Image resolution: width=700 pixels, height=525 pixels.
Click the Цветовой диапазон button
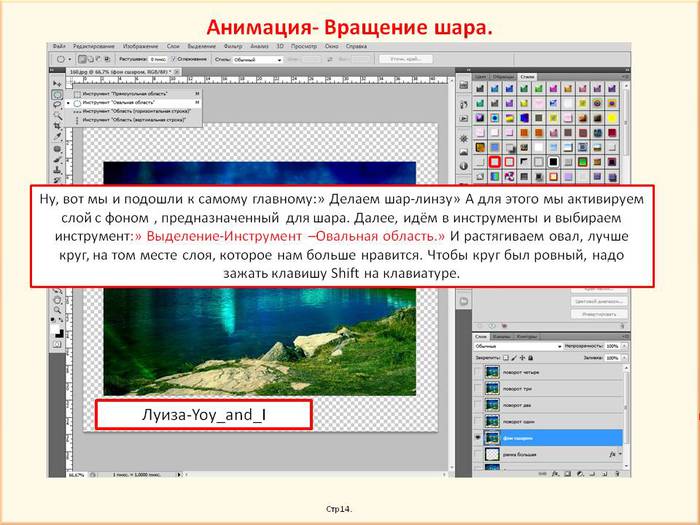(599, 301)
